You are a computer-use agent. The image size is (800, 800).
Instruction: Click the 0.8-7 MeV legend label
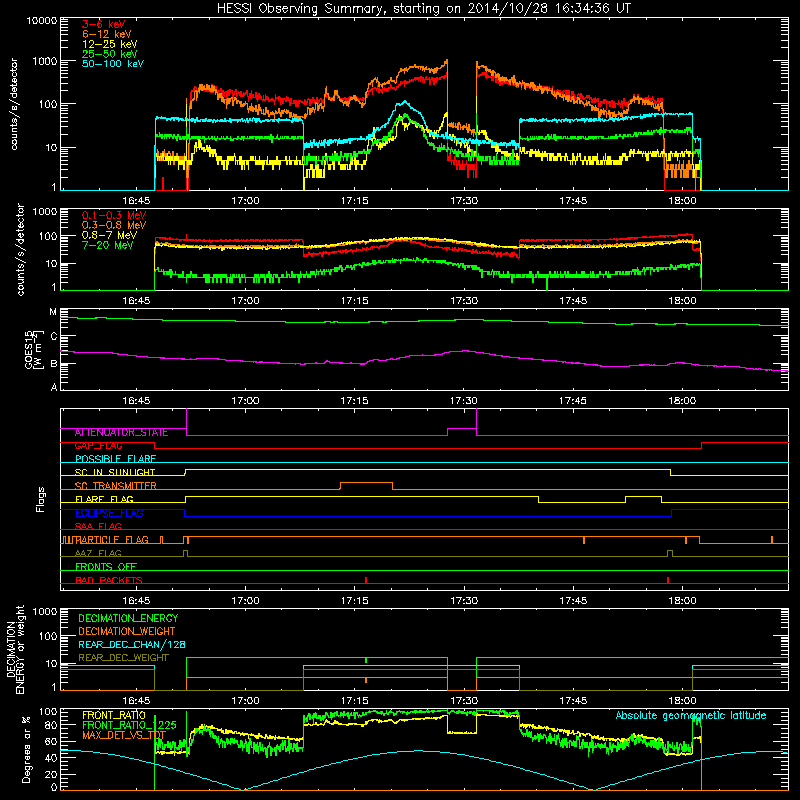click(109, 235)
